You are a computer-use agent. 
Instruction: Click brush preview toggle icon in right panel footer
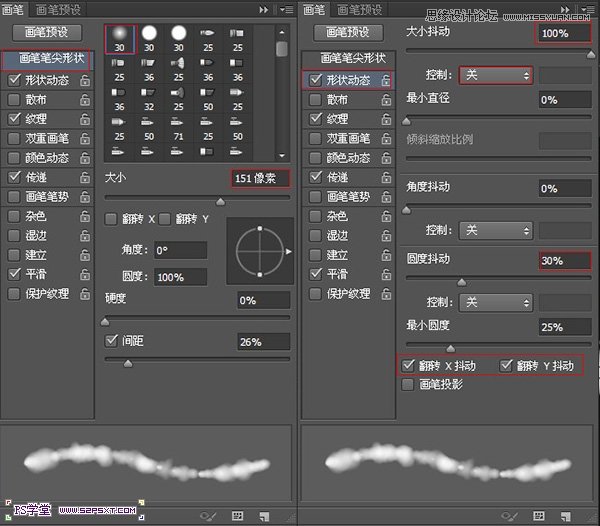[x=509, y=516]
